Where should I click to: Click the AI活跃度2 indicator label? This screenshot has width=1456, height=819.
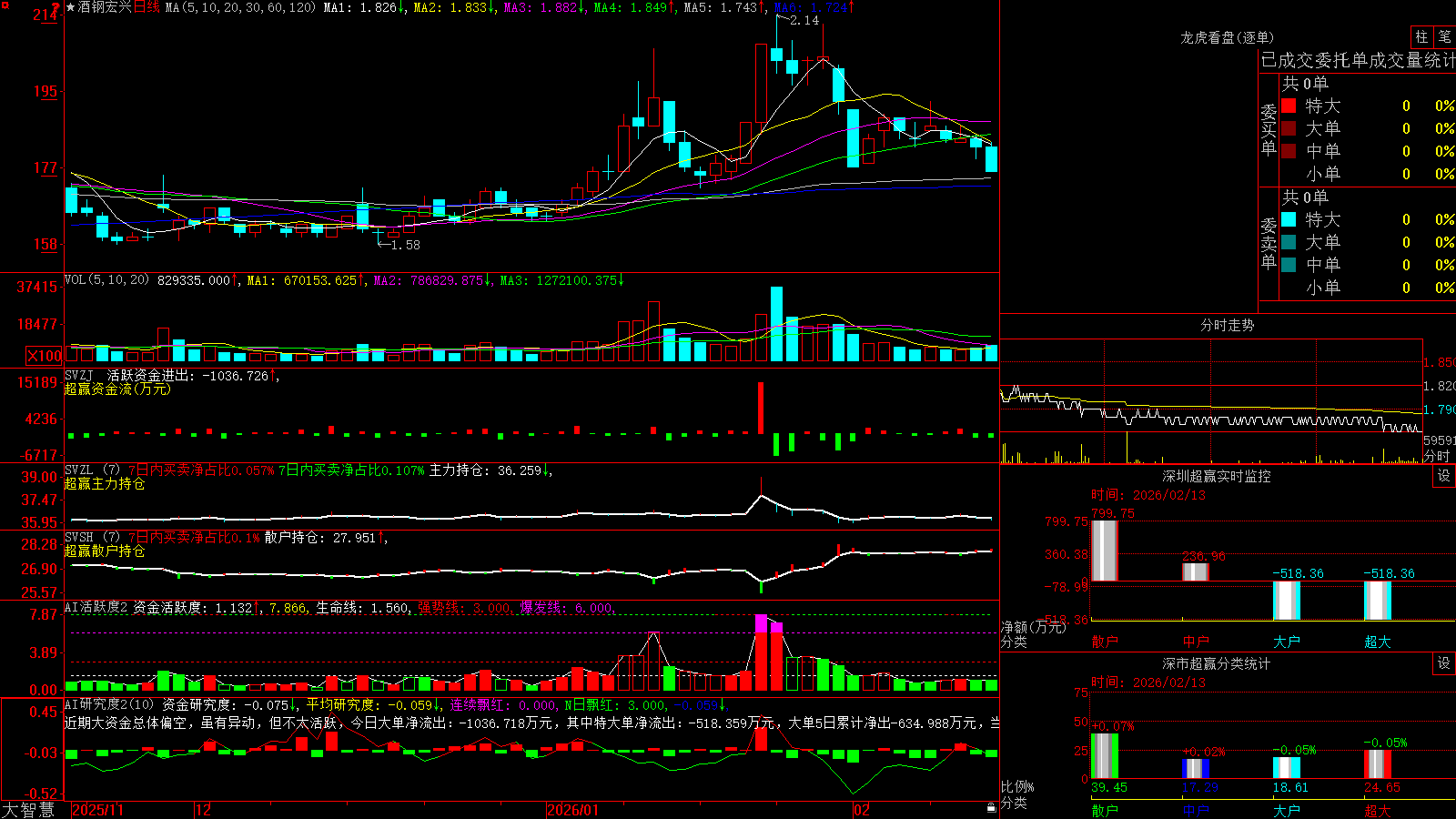[x=96, y=607]
